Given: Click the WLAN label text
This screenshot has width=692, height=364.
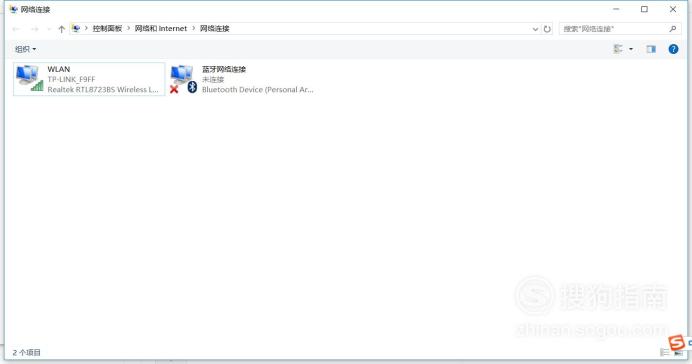Looking at the screenshot, I should pyautogui.click(x=59, y=69).
